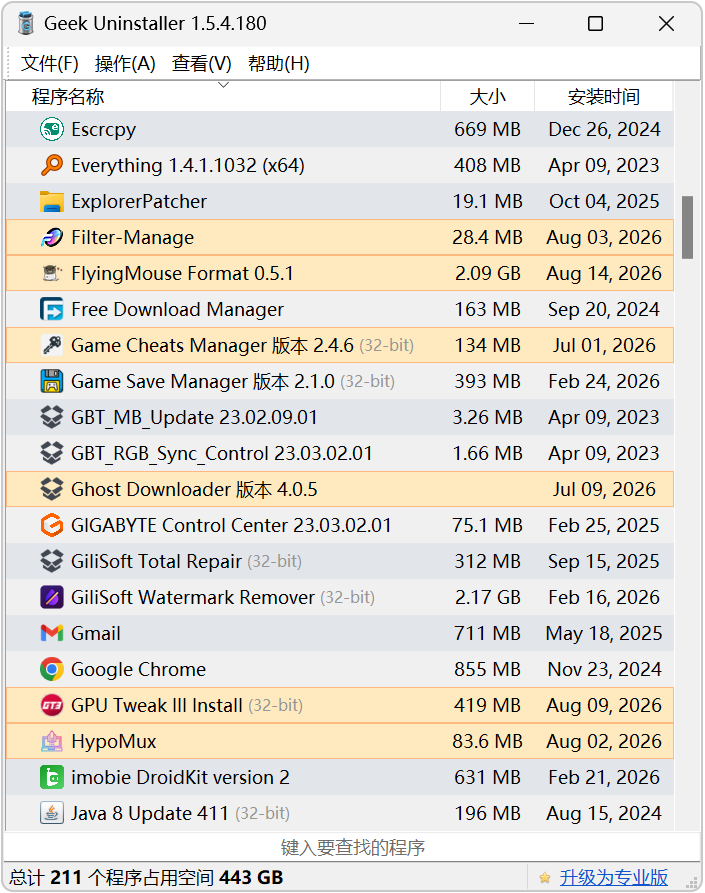The width and height of the screenshot is (705, 893).
Task: Click the imobie DroidKit icon
Action: pos(52,777)
